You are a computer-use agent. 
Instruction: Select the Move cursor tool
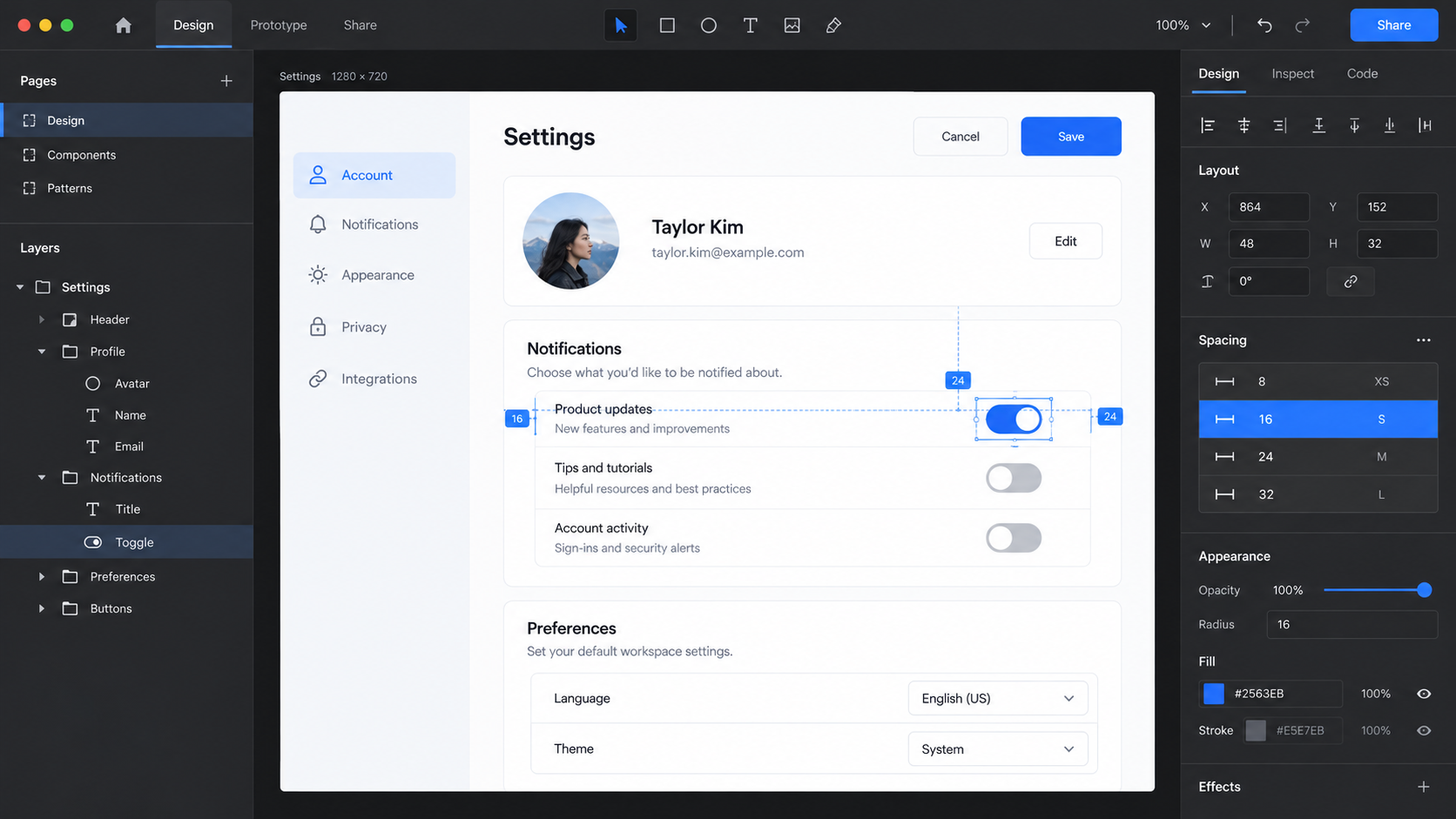point(621,25)
